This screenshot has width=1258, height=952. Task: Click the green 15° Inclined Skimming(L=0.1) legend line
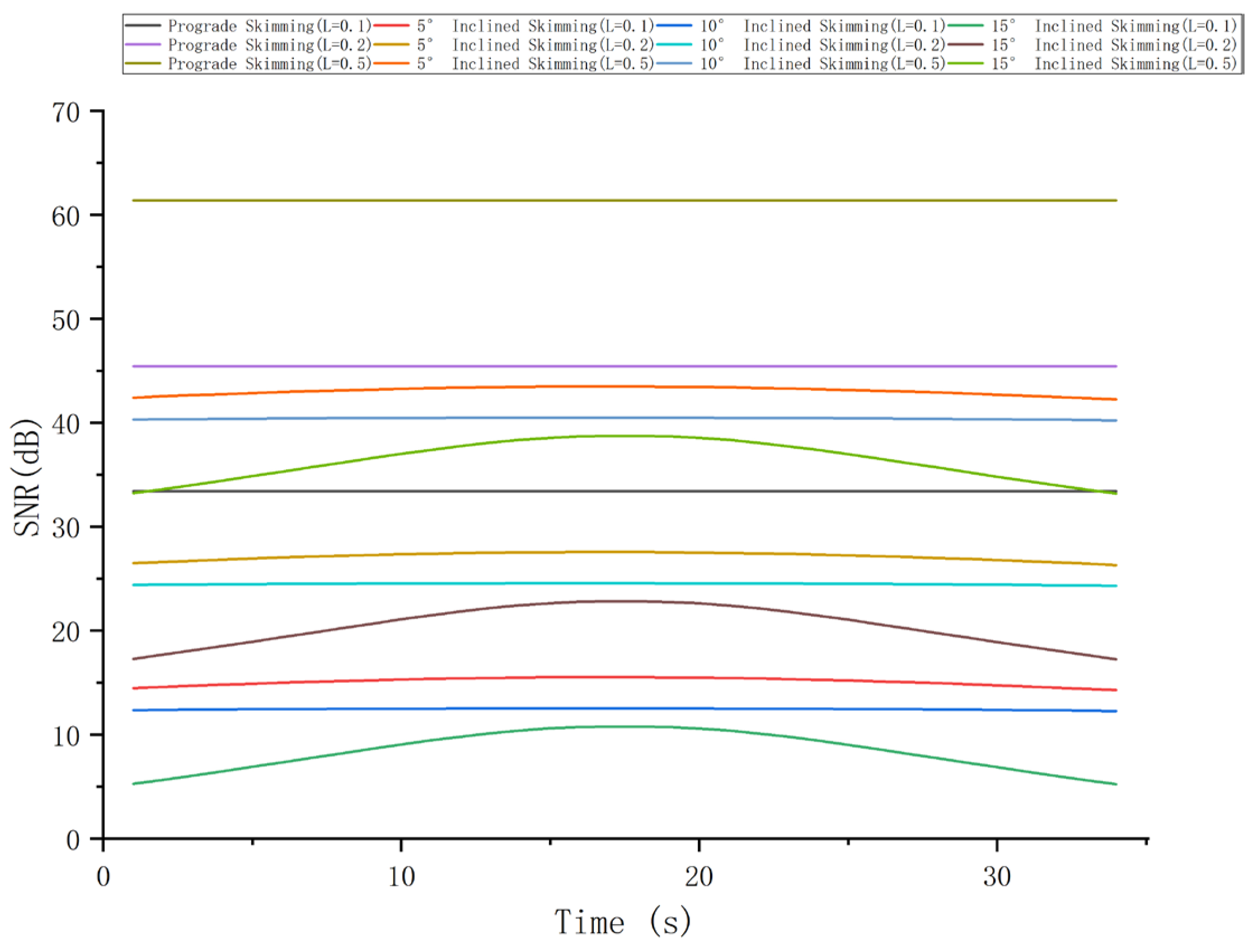(966, 26)
